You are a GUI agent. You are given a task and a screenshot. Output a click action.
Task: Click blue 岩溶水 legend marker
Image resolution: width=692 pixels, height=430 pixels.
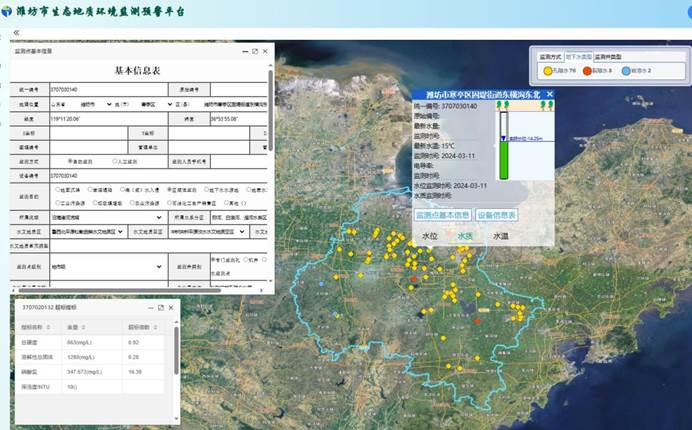626,71
